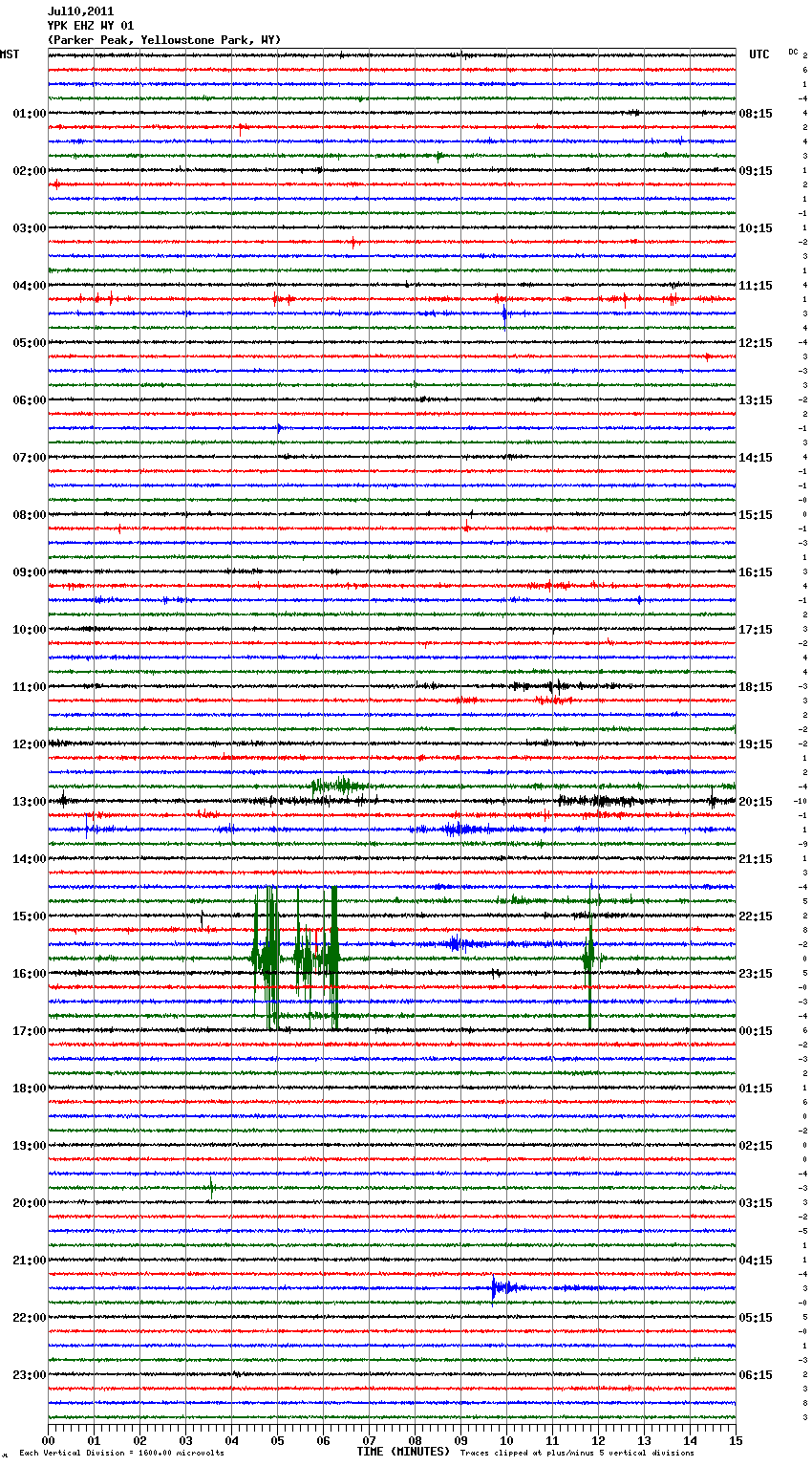Select the 18:00 MST hour label
The height and width of the screenshot is (1466, 812).
(x=30, y=1089)
